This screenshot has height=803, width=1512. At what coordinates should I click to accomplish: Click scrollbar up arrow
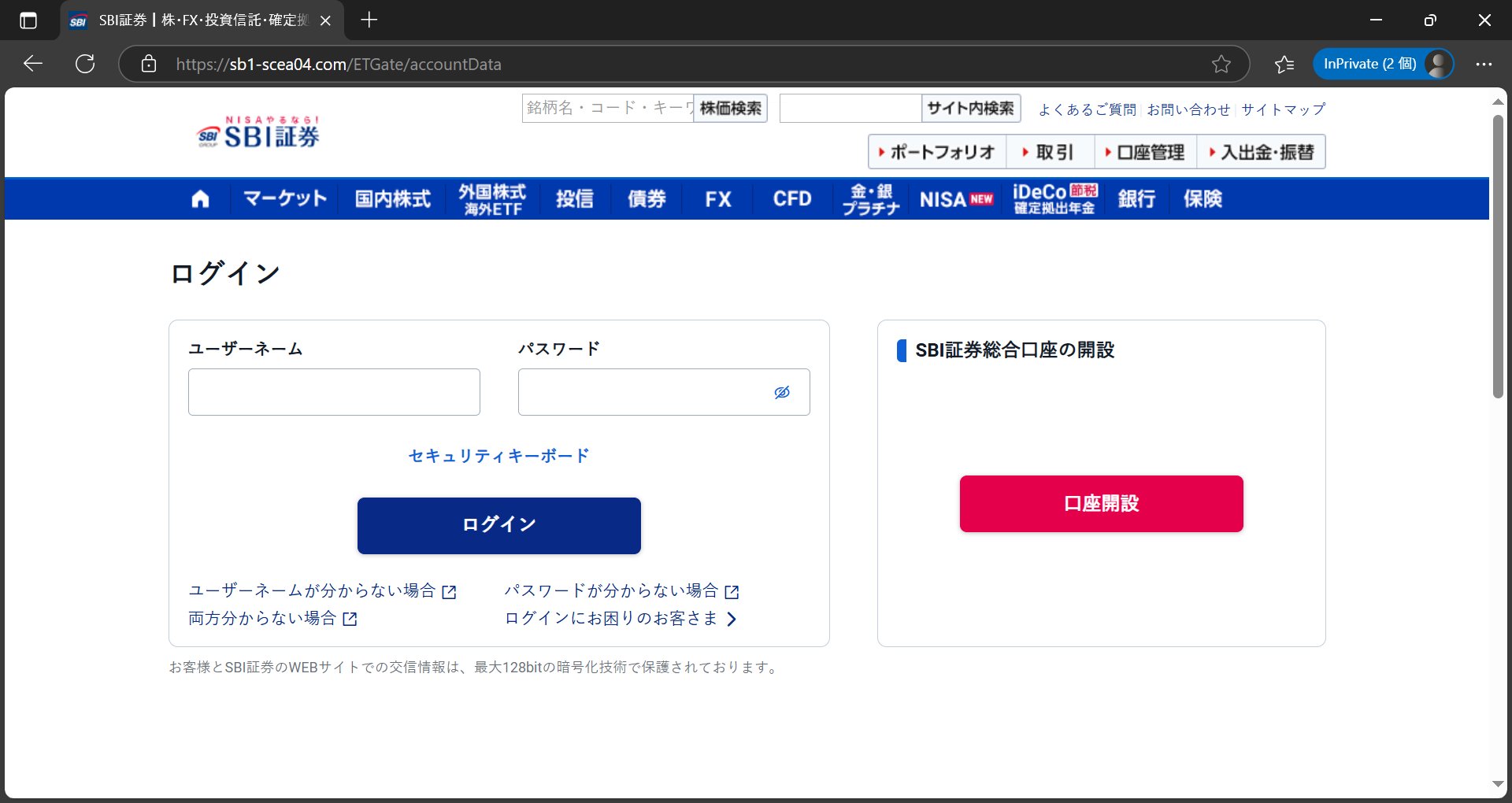tap(1498, 102)
